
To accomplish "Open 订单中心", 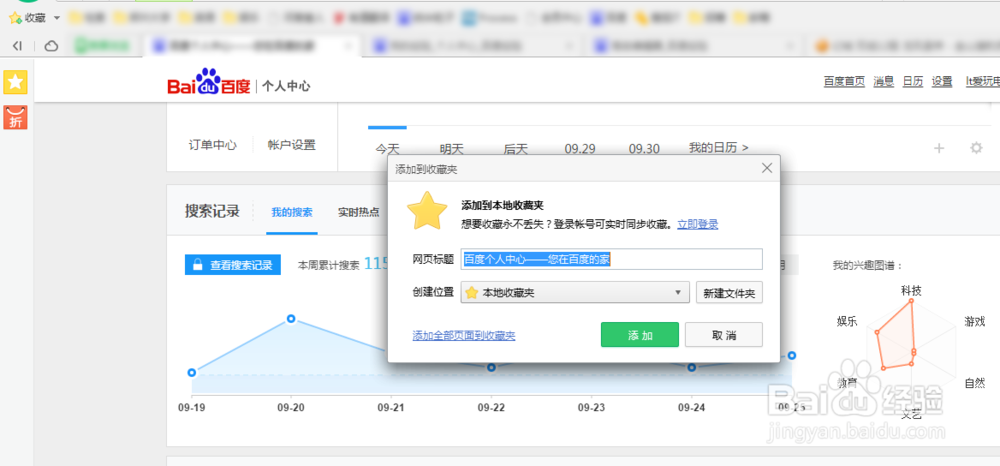I will [212, 145].
